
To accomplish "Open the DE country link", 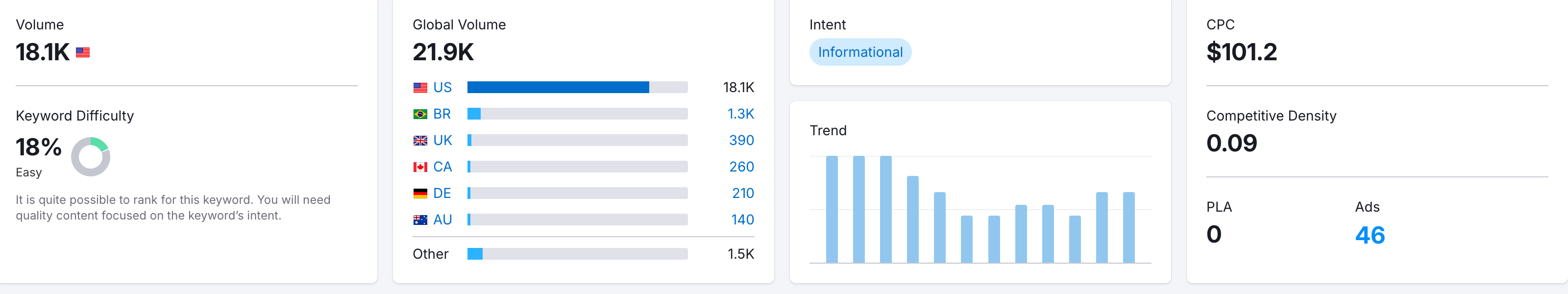I will coord(442,194).
